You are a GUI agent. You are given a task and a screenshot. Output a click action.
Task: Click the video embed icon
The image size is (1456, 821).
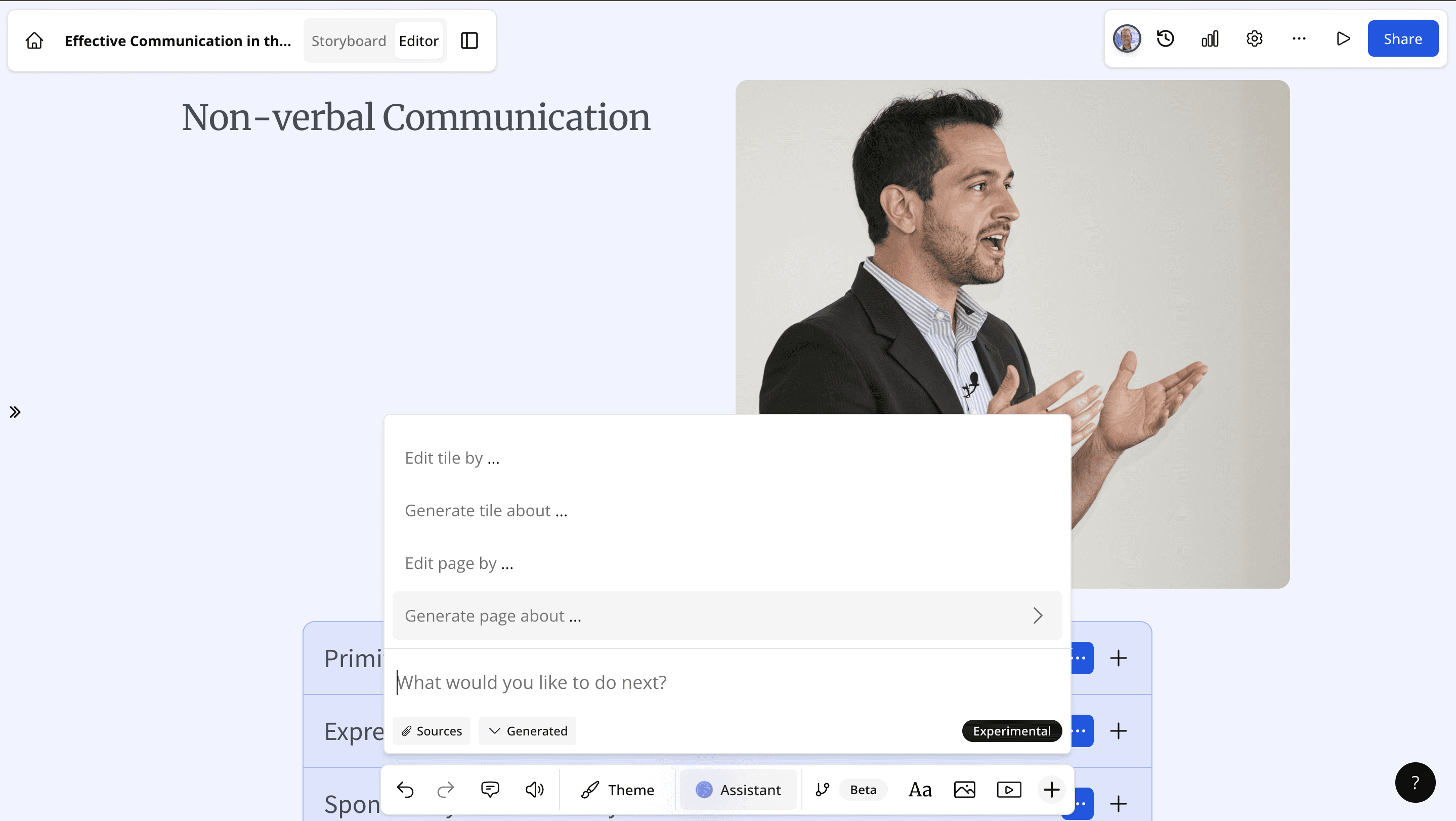(1008, 790)
